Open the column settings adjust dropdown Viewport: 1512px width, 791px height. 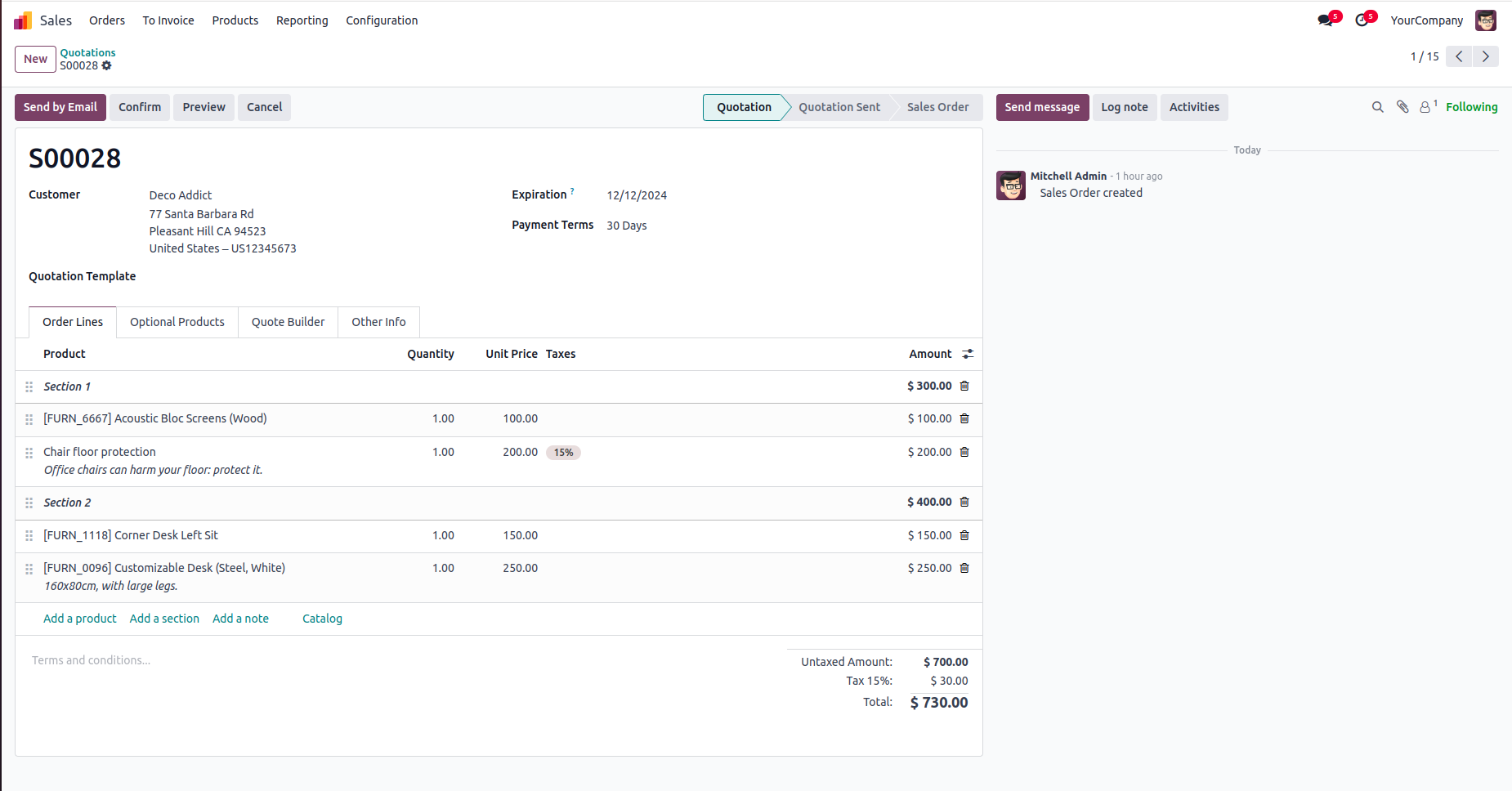pyautogui.click(x=968, y=354)
